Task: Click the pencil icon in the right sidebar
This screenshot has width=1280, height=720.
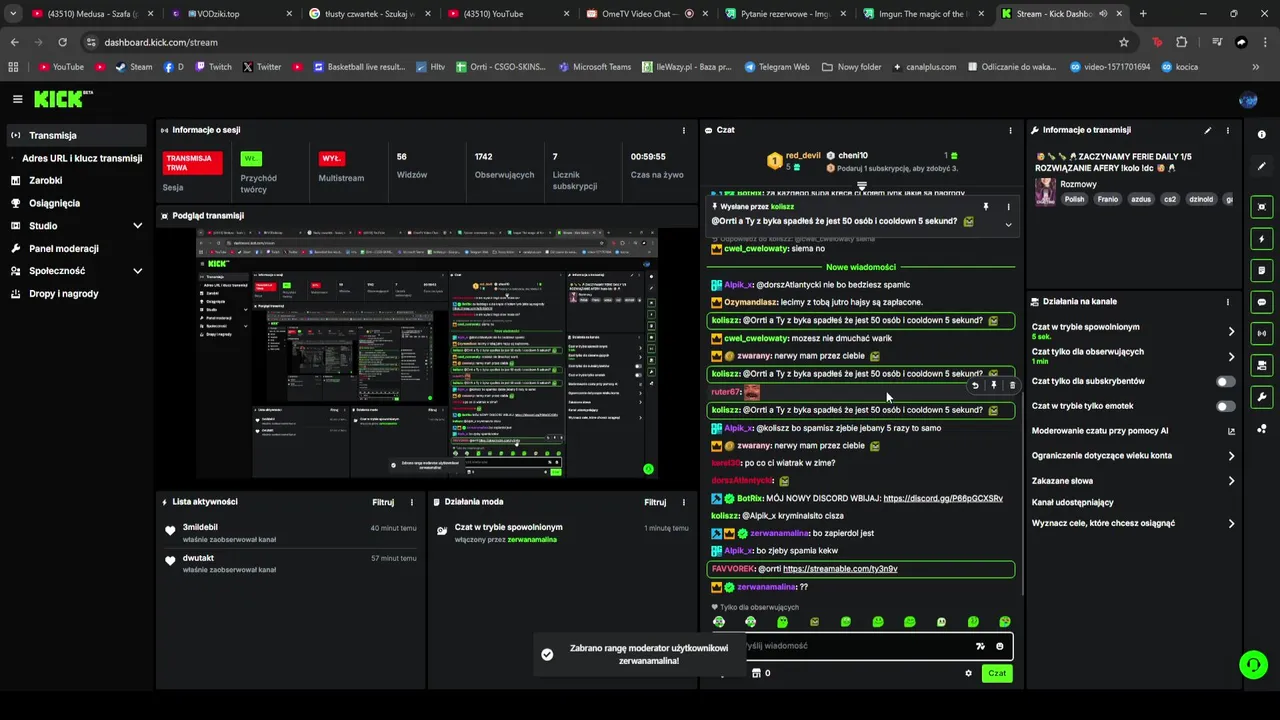Action: point(1262,166)
